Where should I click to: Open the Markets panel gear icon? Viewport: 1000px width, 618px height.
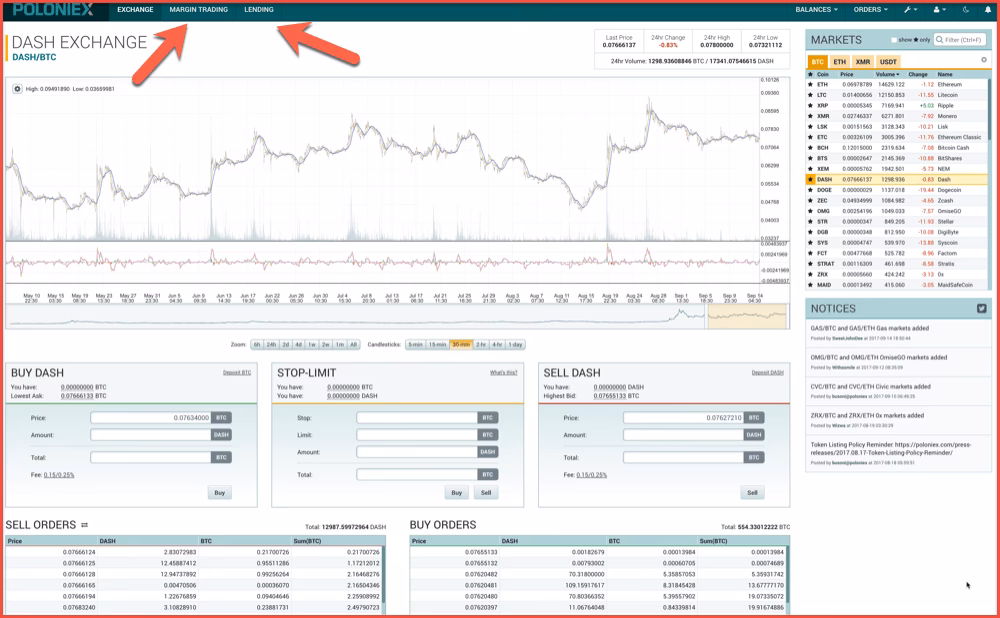pyautogui.click(x=984, y=60)
